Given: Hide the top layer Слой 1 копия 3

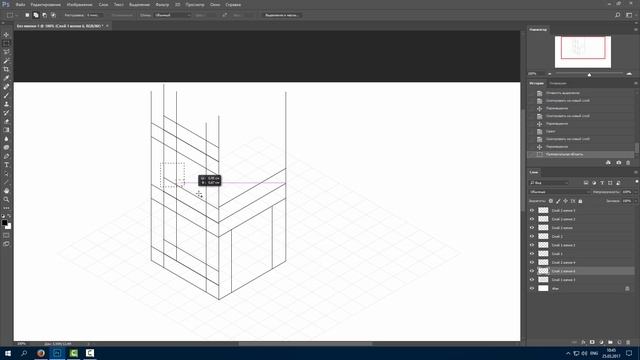Looking at the screenshot, I should [532, 210].
